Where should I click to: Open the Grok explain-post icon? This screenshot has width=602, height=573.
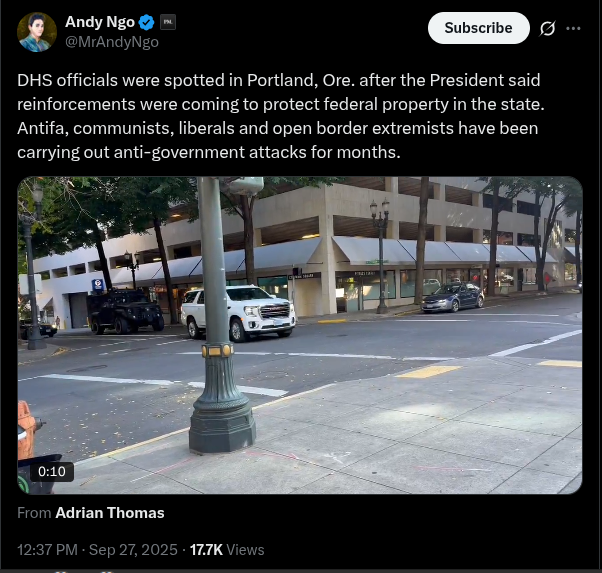547,28
